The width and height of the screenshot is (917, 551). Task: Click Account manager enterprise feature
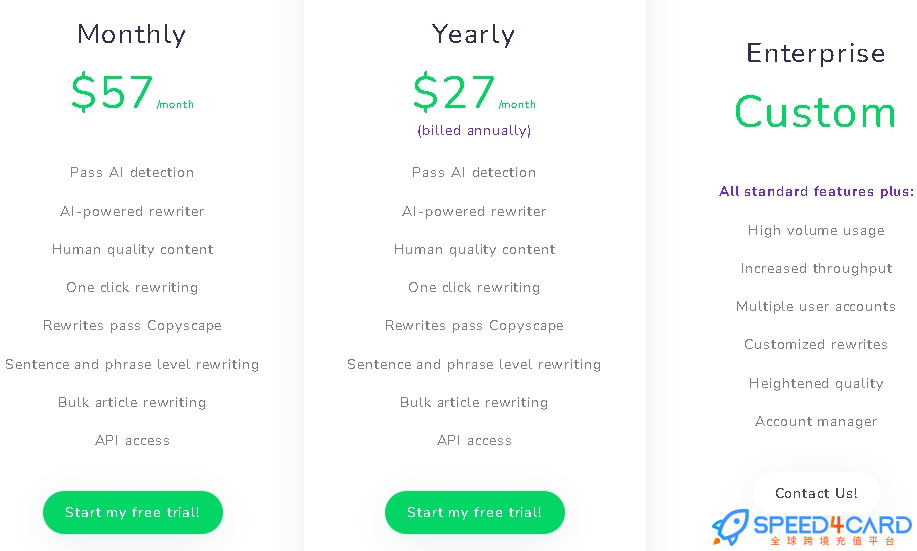[x=816, y=422]
